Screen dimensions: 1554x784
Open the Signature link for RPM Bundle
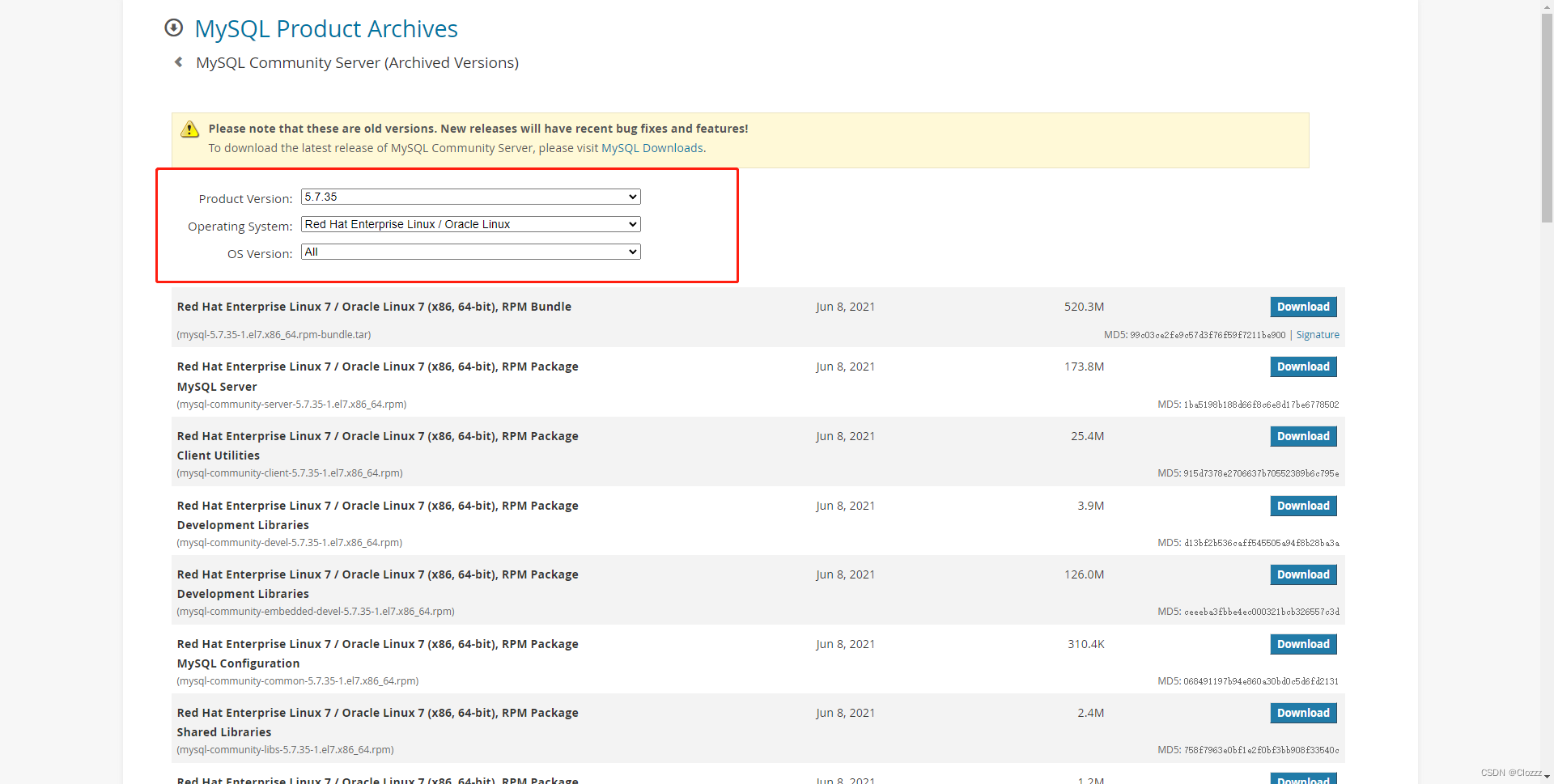coord(1318,335)
